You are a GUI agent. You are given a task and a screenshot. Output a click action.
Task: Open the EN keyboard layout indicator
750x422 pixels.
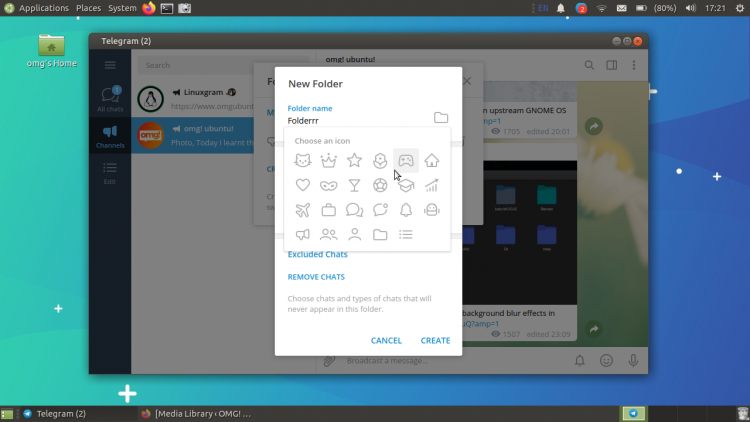543,8
